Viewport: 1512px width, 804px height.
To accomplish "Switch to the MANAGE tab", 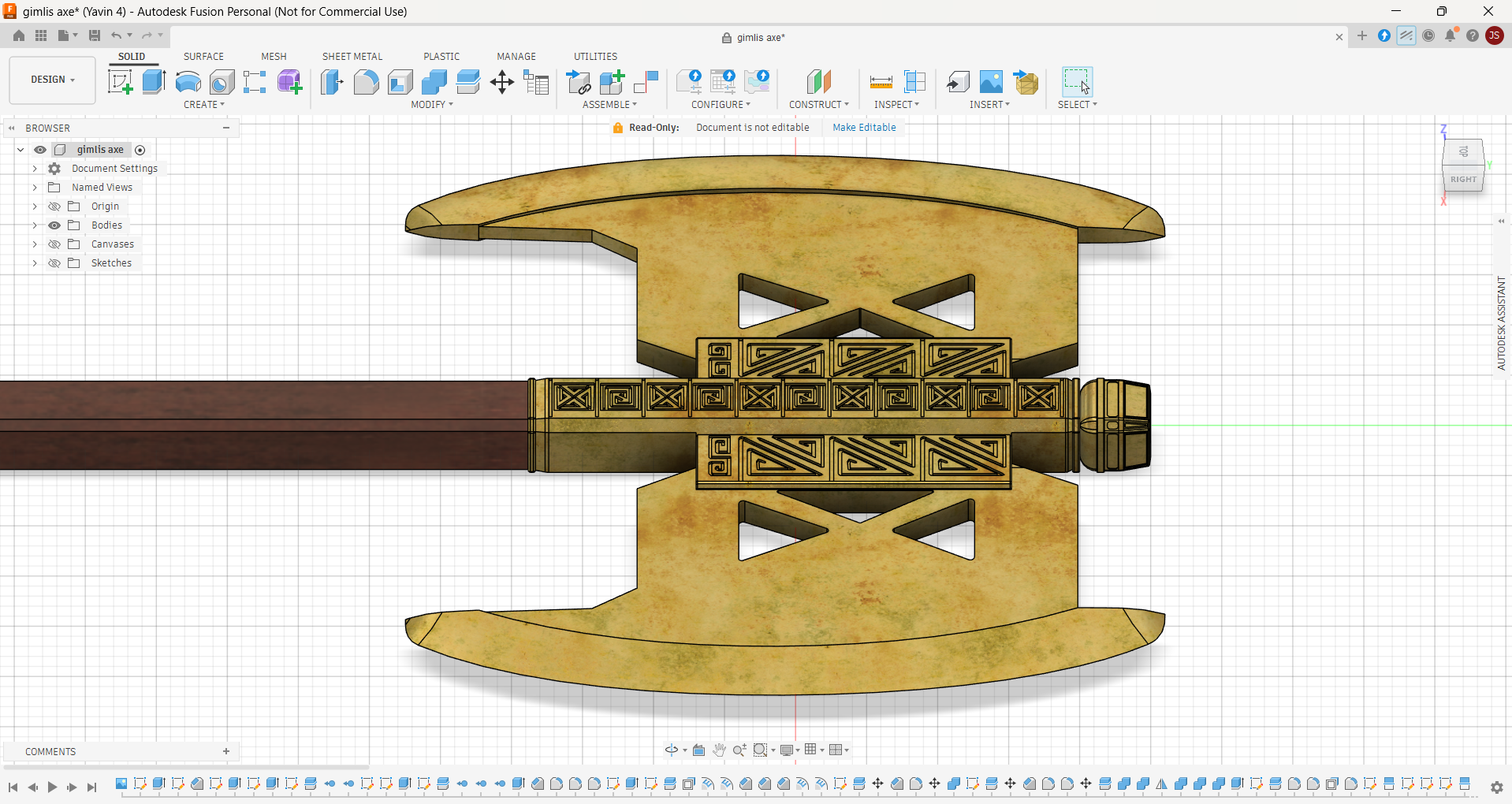I will click(x=516, y=56).
